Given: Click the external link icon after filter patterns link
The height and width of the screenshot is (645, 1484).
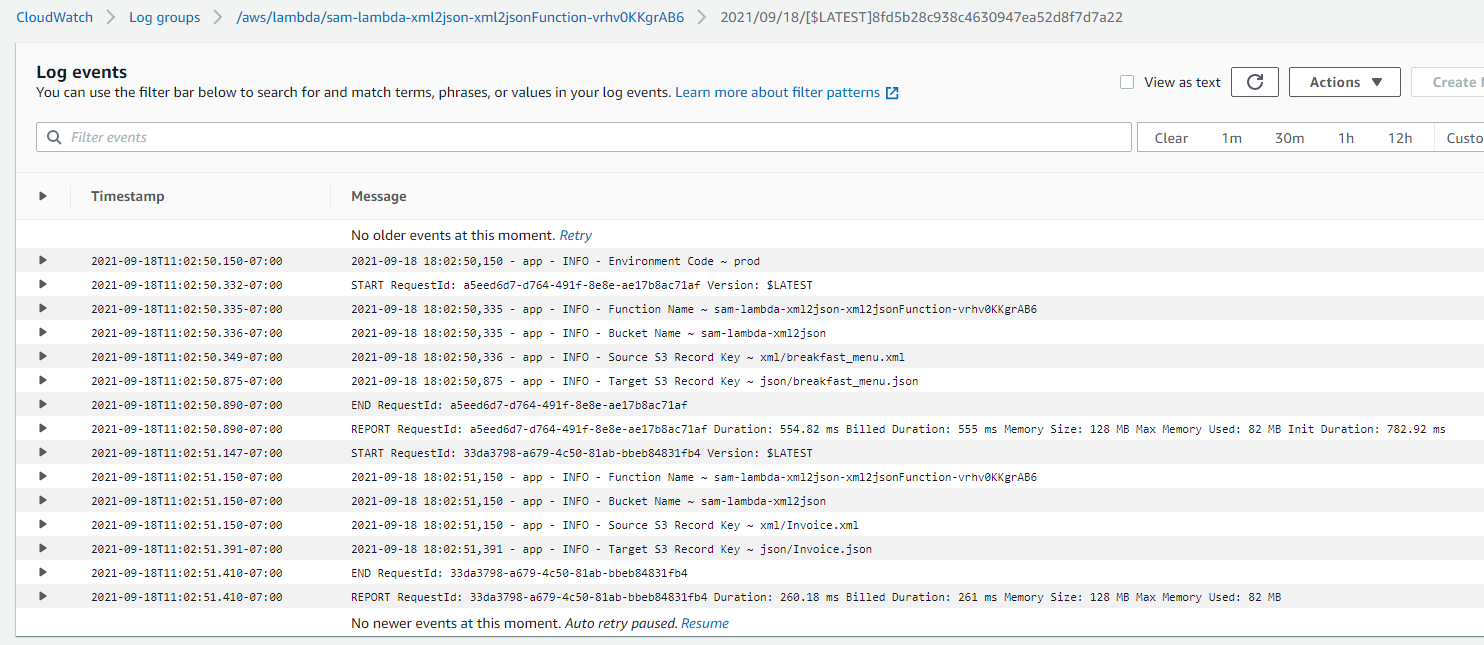Looking at the screenshot, I should pyautogui.click(x=892, y=92).
